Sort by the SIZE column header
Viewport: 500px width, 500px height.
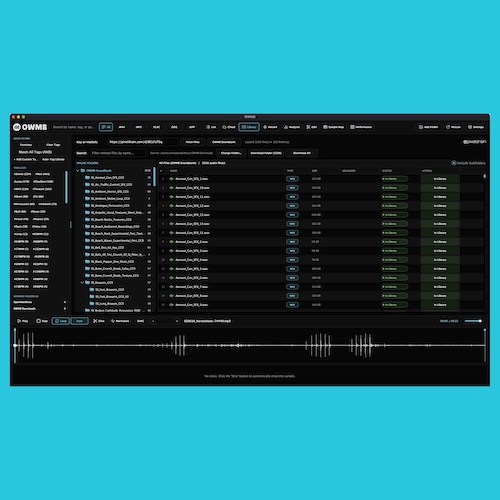pyautogui.click(x=315, y=171)
